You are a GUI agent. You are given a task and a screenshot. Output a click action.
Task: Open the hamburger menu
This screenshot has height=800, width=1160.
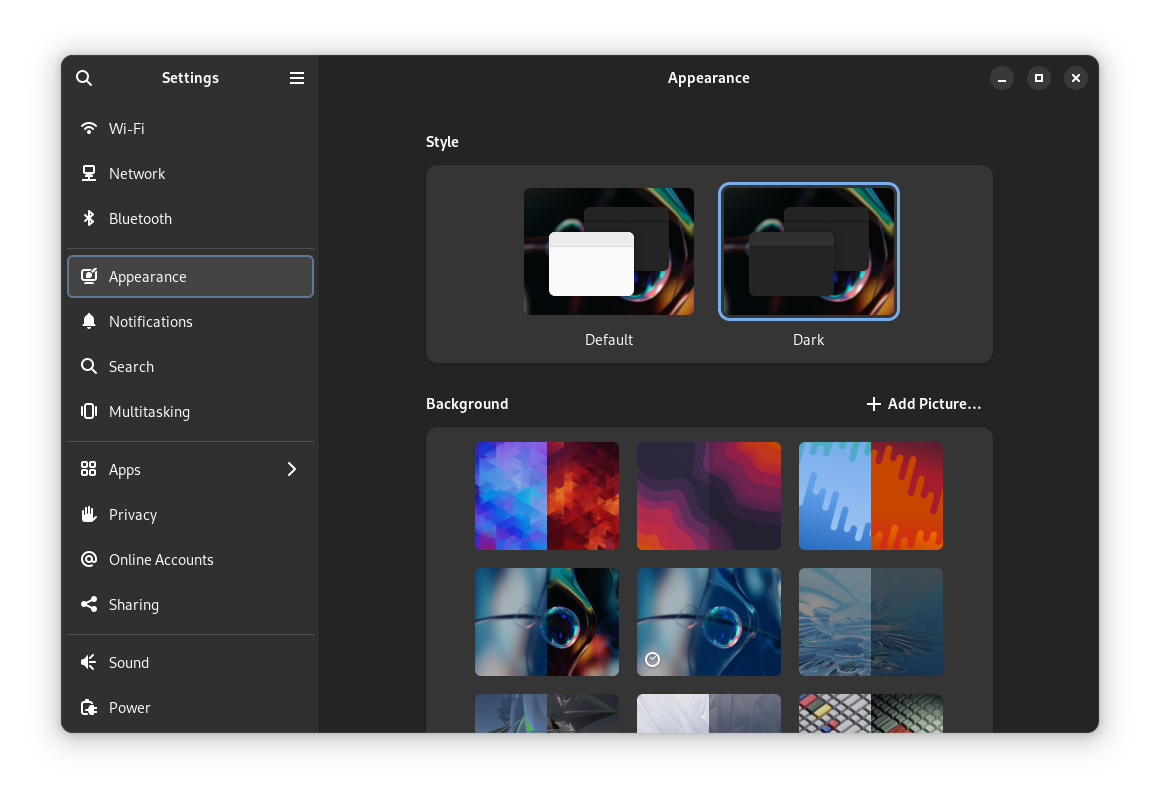[296, 77]
